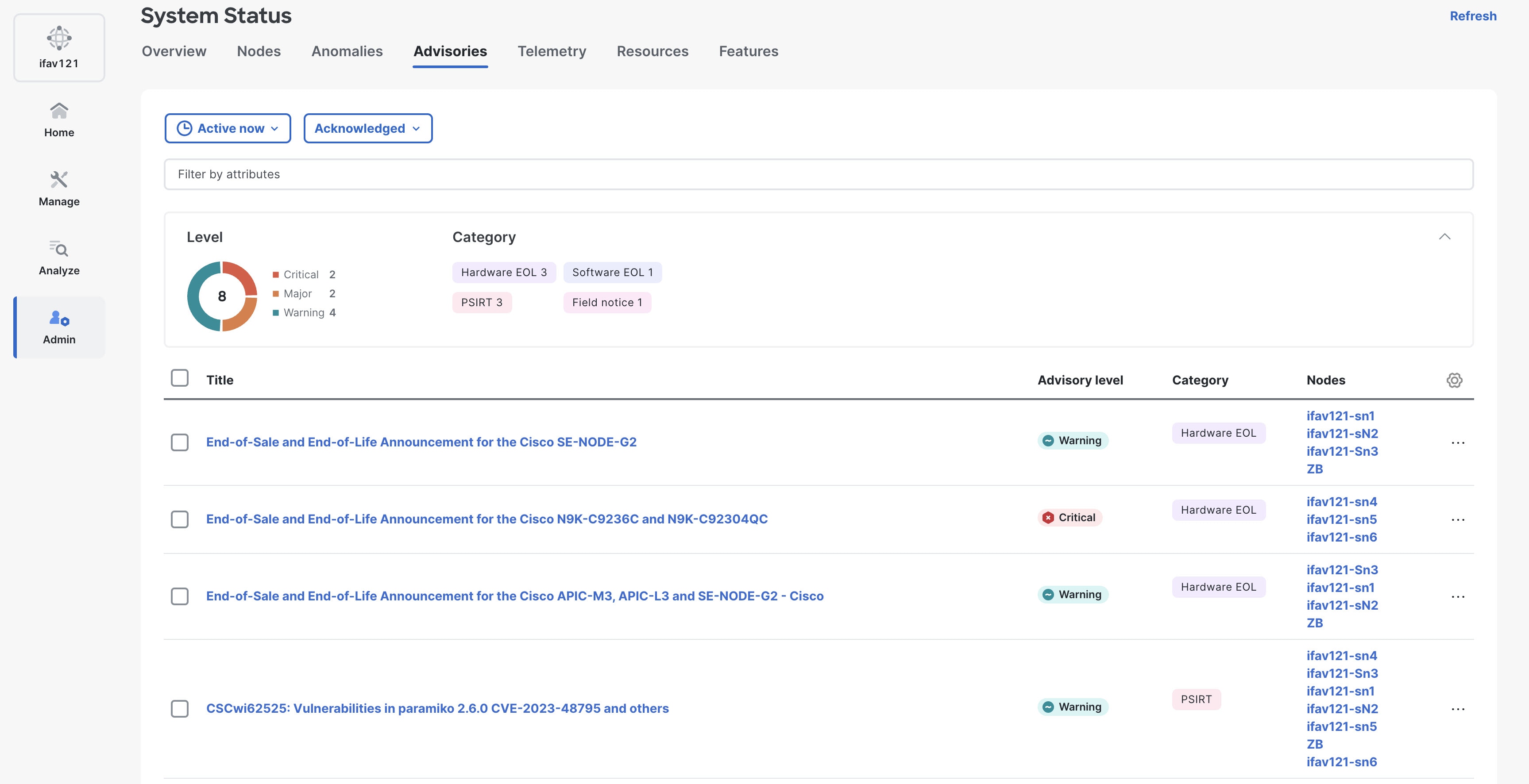The image size is (1529, 784).
Task: Click the Category column header
Action: pyautogui.click(x=1200, y=380)
